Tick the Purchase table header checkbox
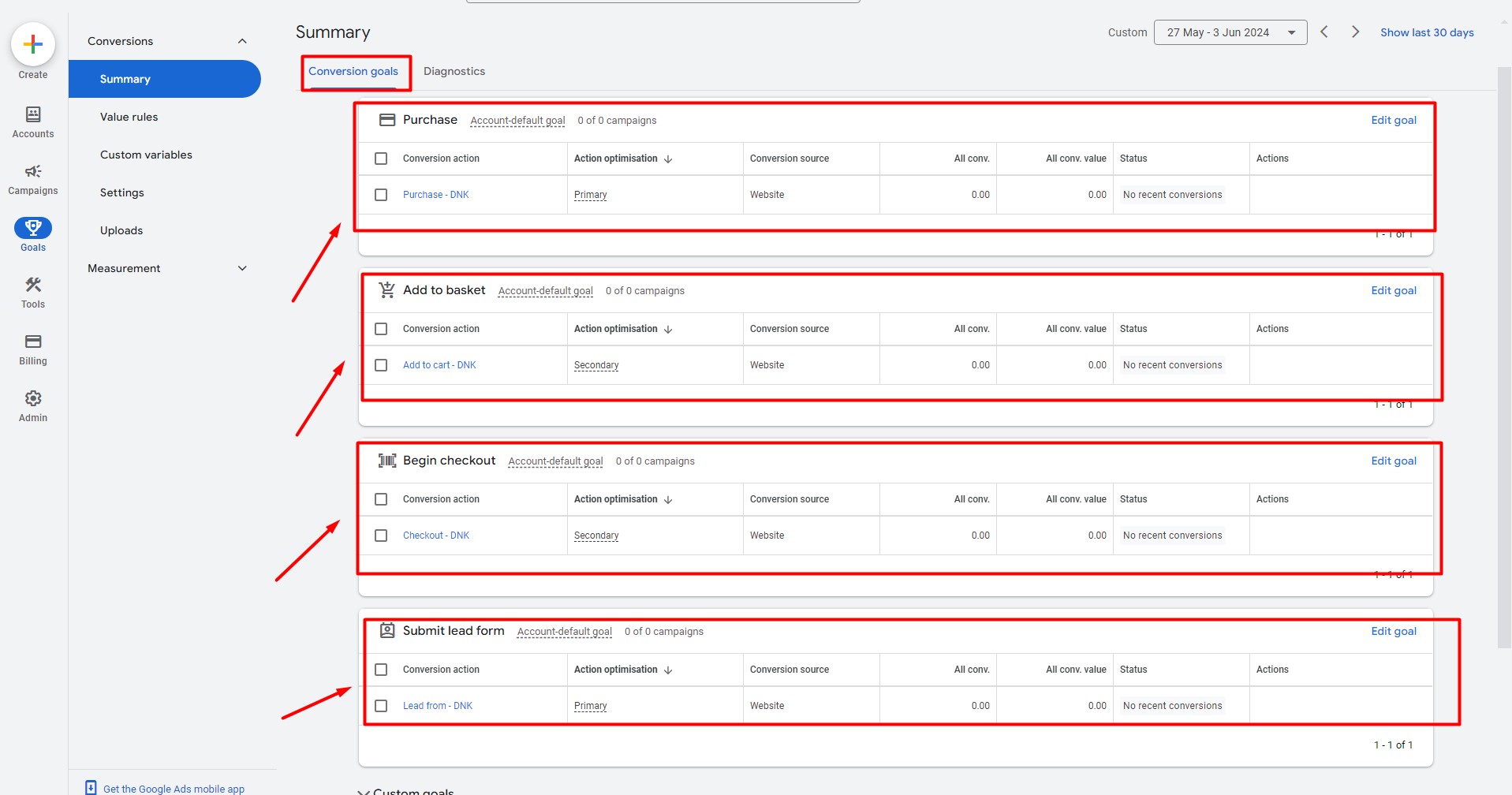1512x795 pixels. tap(381, 159)
